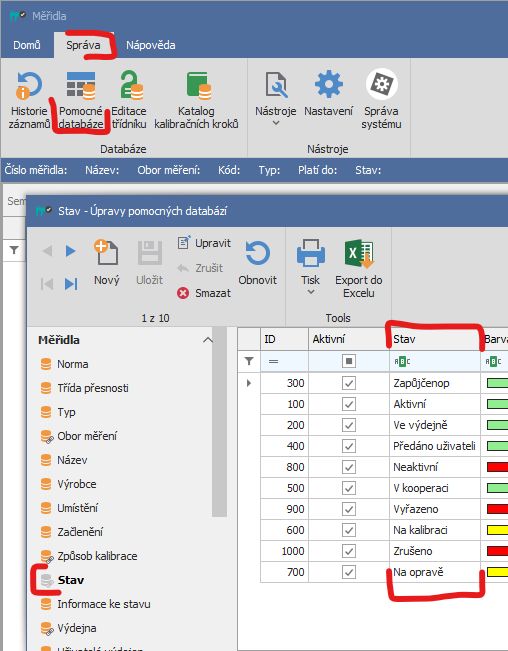Export table via Export do Excelu
Image resolution: width=508 pixels, height=651 pixels.
click(359, 268)
